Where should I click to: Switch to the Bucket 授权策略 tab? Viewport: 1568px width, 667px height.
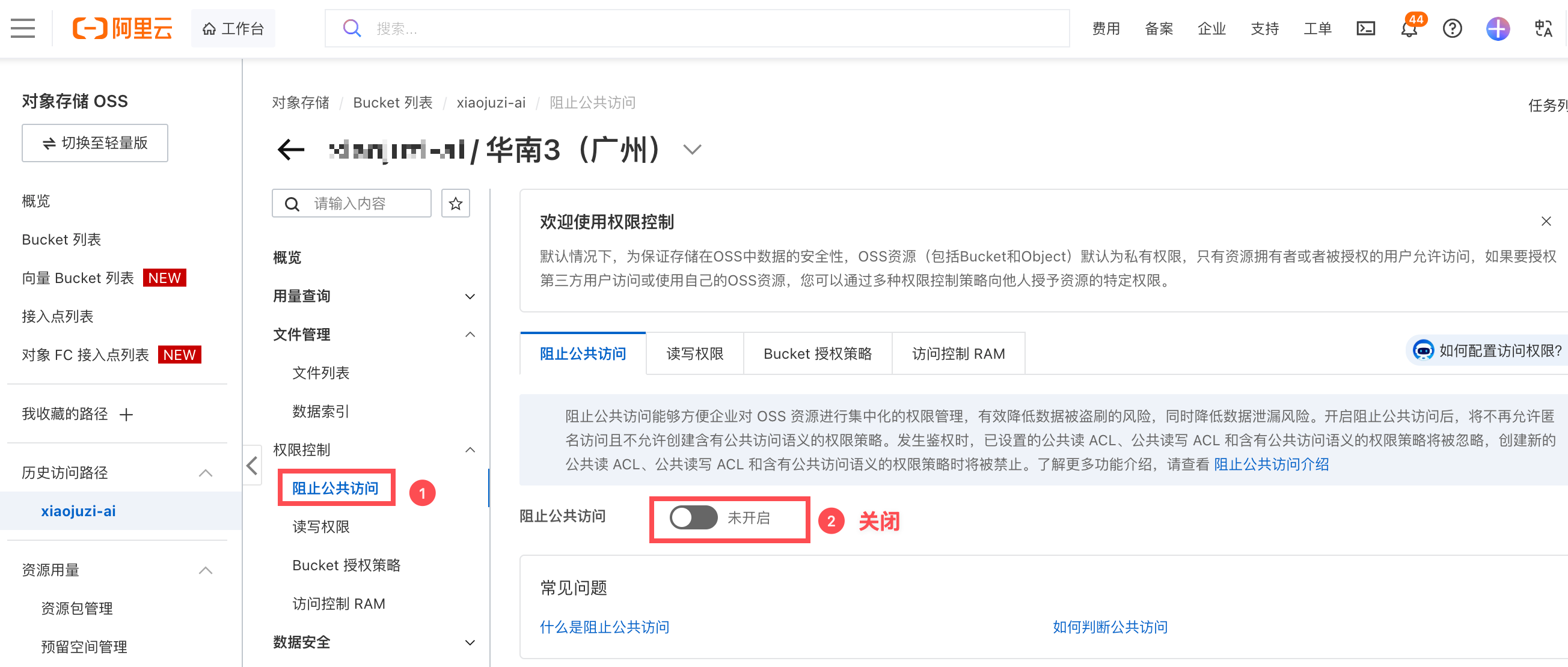coord(818,353)
